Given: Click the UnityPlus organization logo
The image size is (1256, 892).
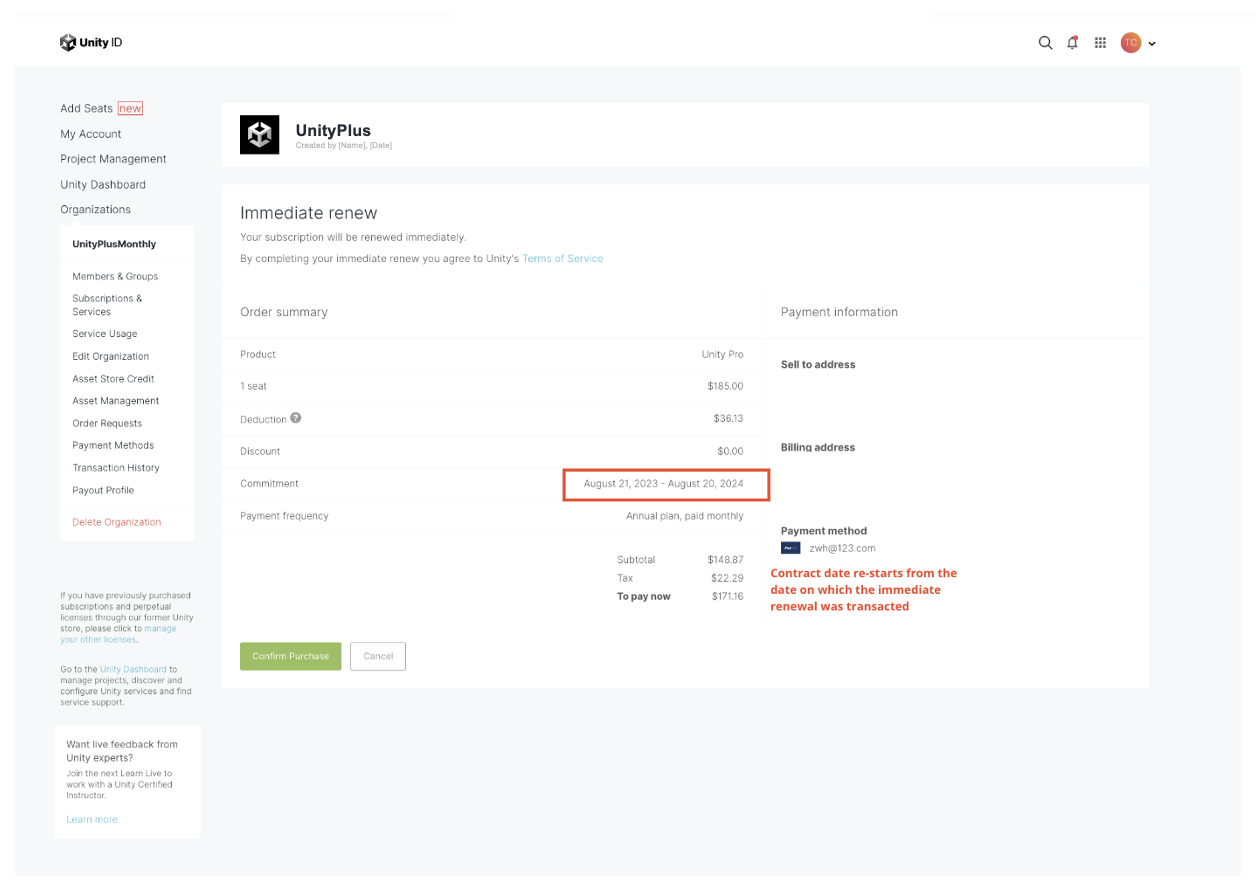Looking at the screenshot, I should 260,135.
